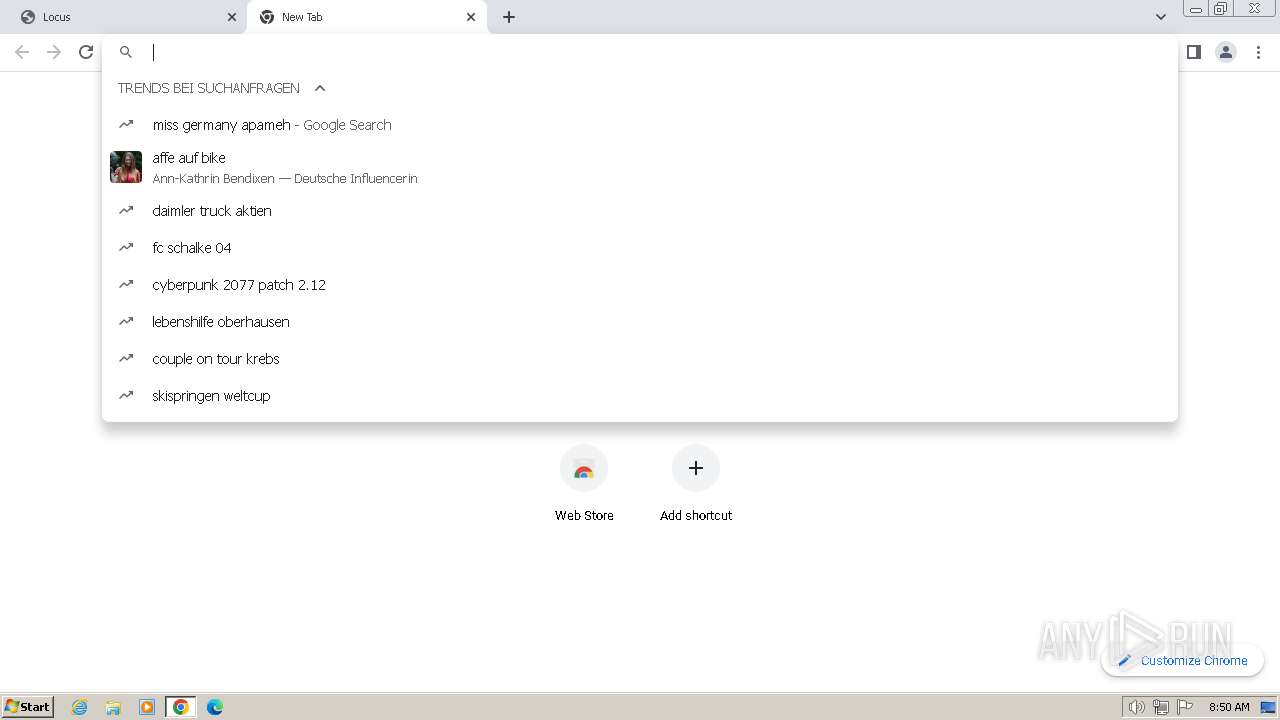
Task: Choose lebenshilfe oberhausen suggestion
Action: click(640, 322)
